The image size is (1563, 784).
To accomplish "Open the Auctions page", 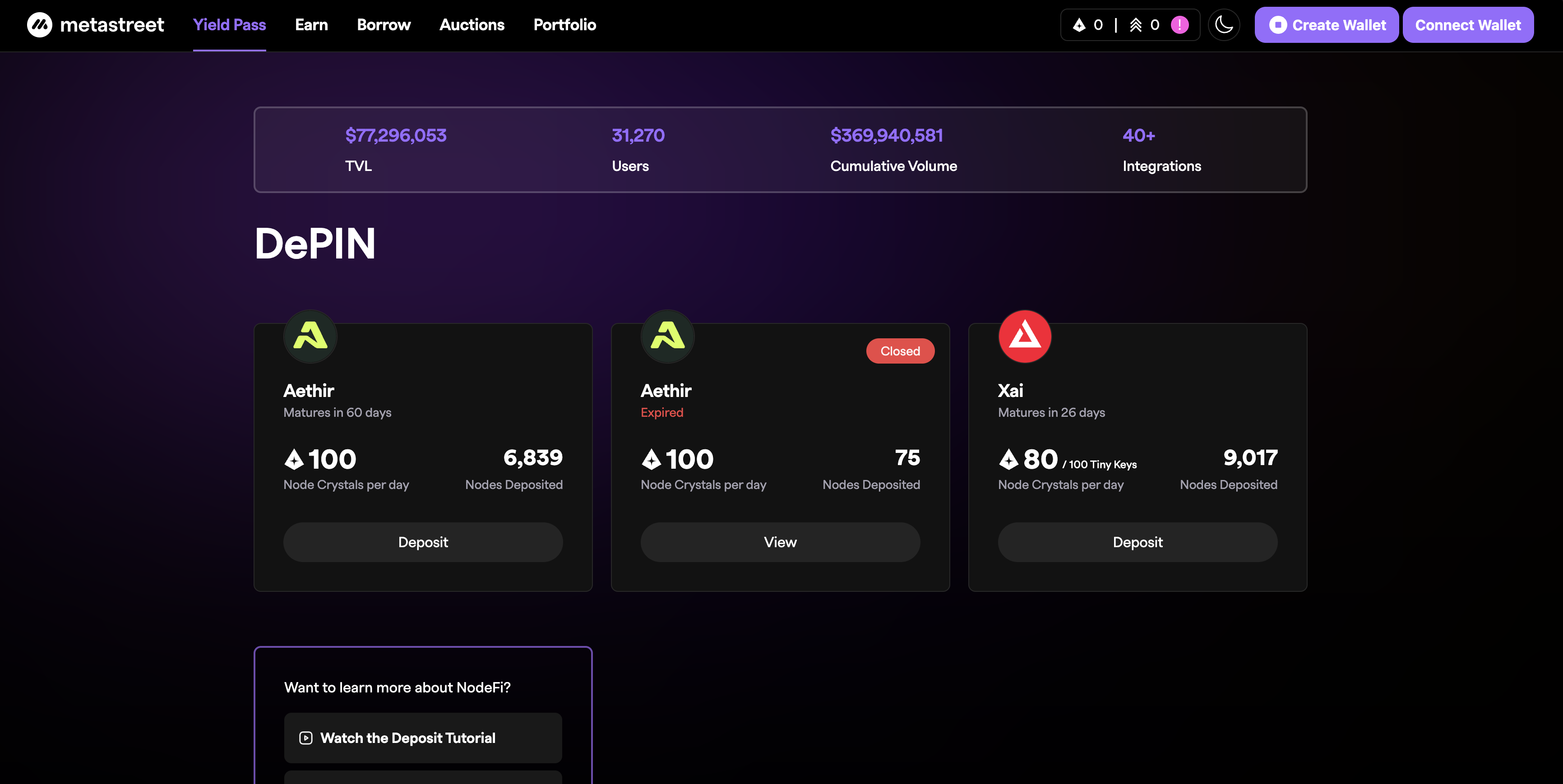I will point(472,25).
